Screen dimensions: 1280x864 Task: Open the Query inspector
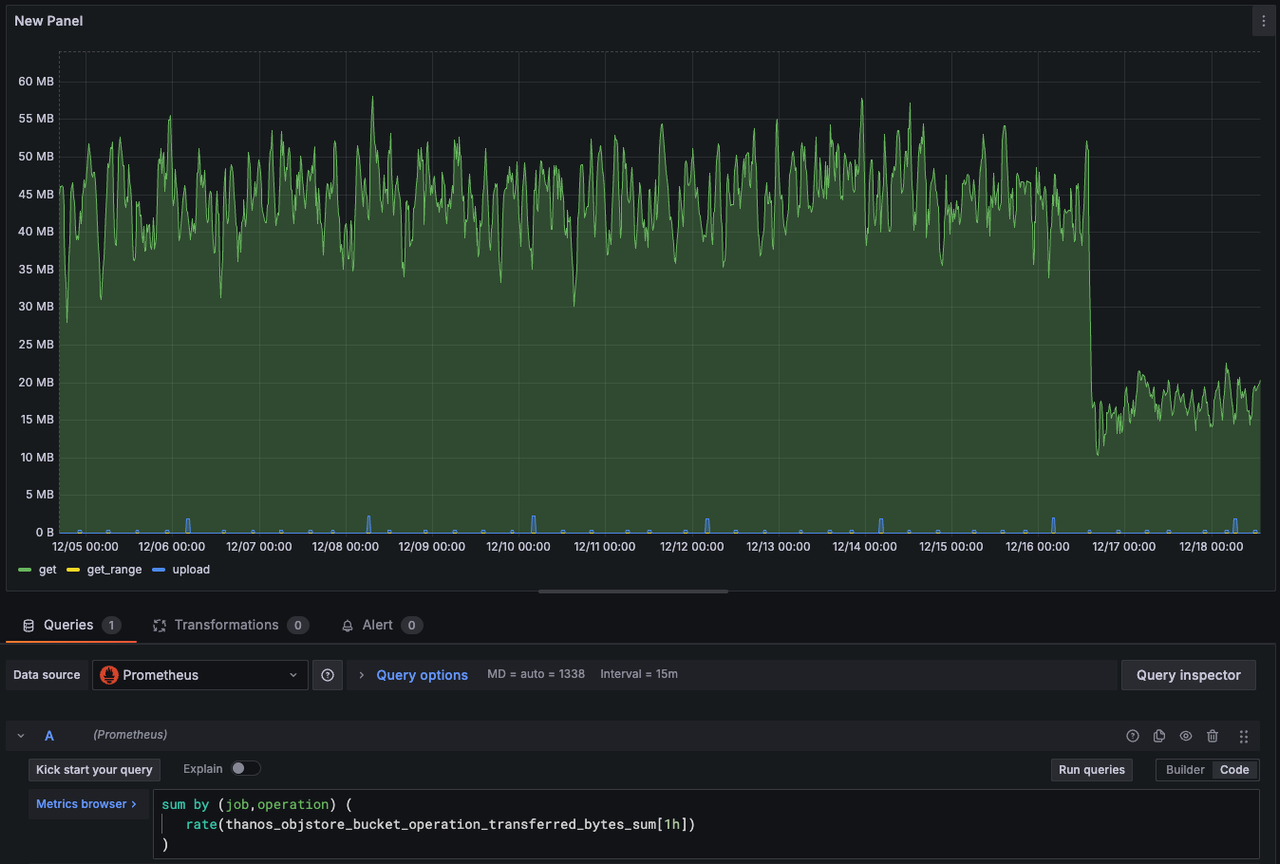pyautogui.click(x=1188, y=675)
